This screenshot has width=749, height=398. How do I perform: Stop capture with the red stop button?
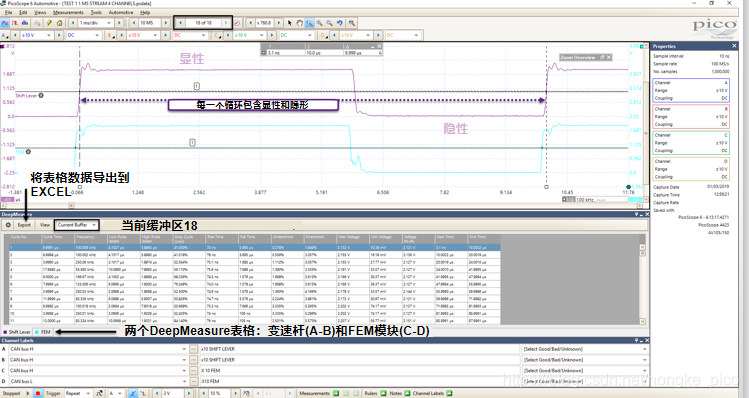coord(38,393)
